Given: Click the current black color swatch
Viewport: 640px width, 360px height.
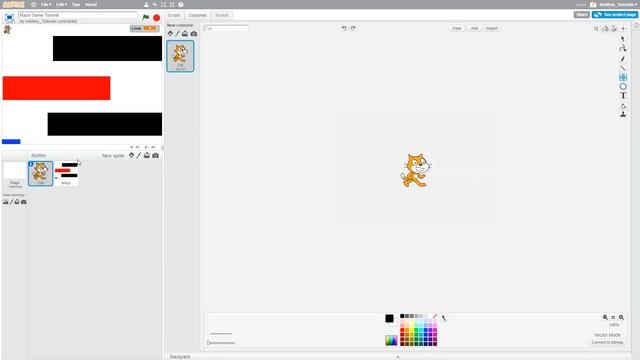Looking at the screenshot, I should coord(389,319).
